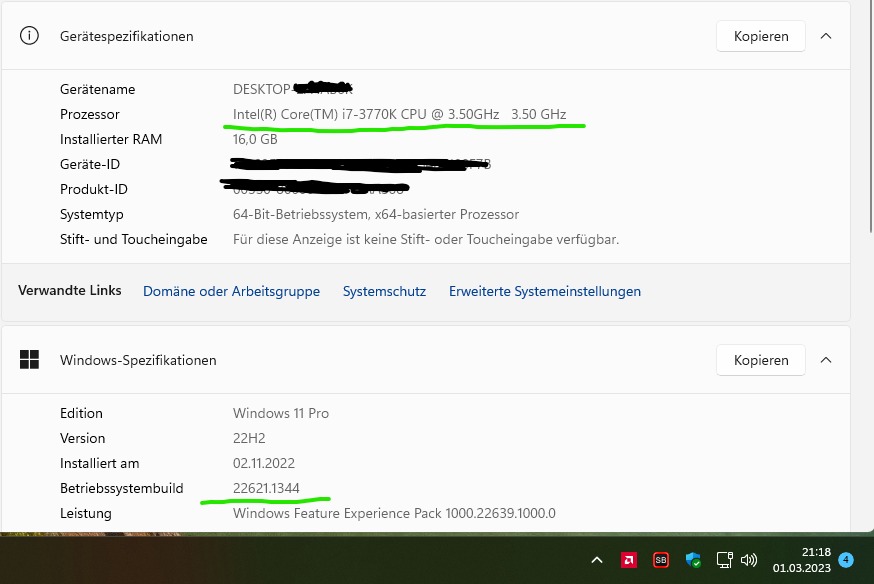Select the OS build value 22621.1344
Screen dimensions: 874x584
click(266, 489)
